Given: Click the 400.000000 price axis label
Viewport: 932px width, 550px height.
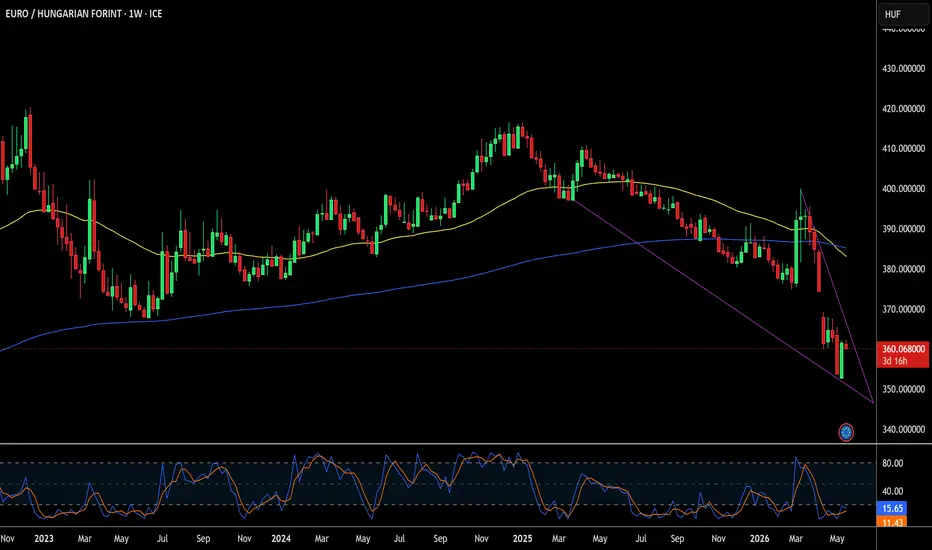Looking at the screenshot, I should [x=903, y=188].
